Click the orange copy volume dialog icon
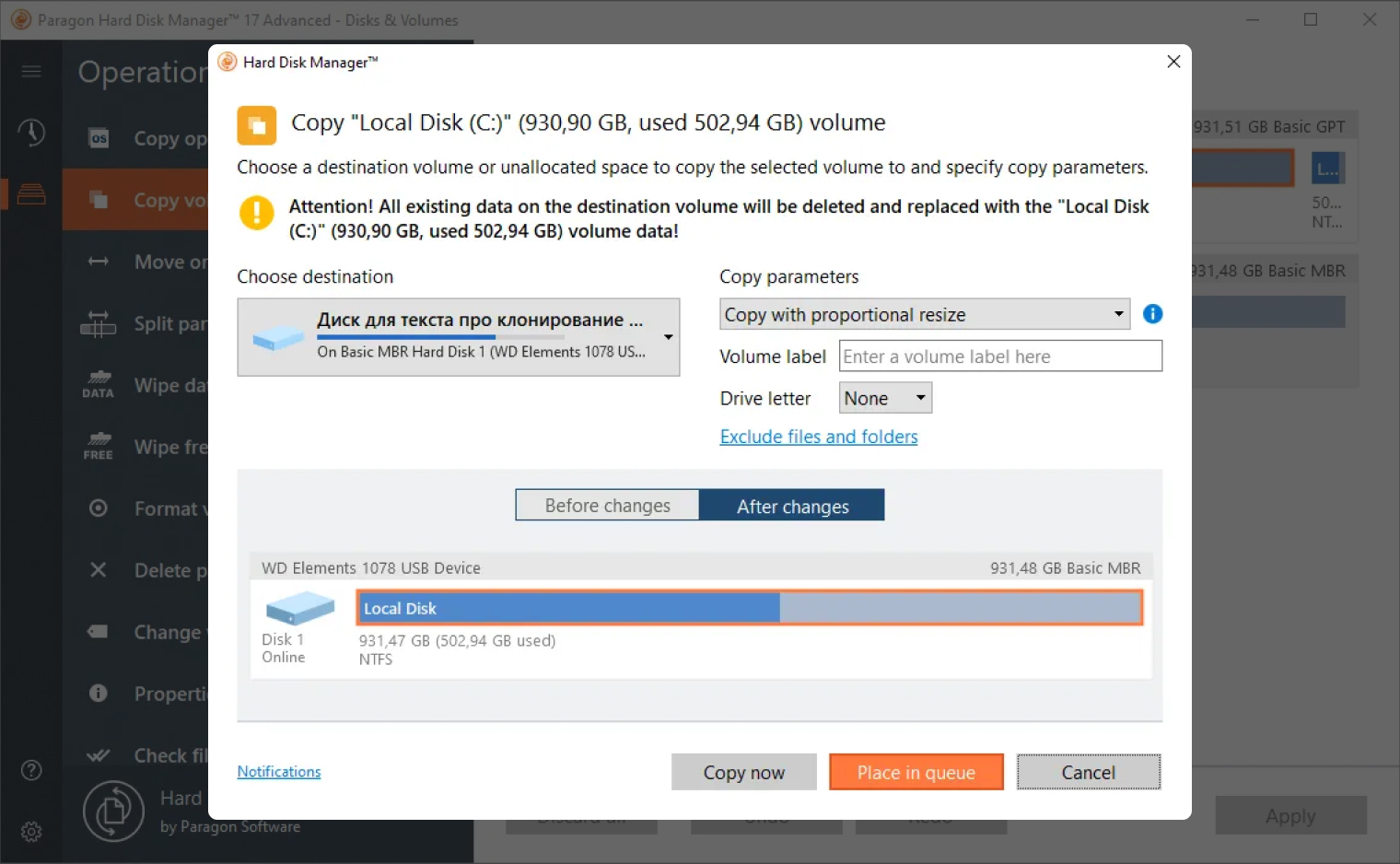The height and width of the screenshot is (864, 1400). pyautogui.click(x=257, y=125)
